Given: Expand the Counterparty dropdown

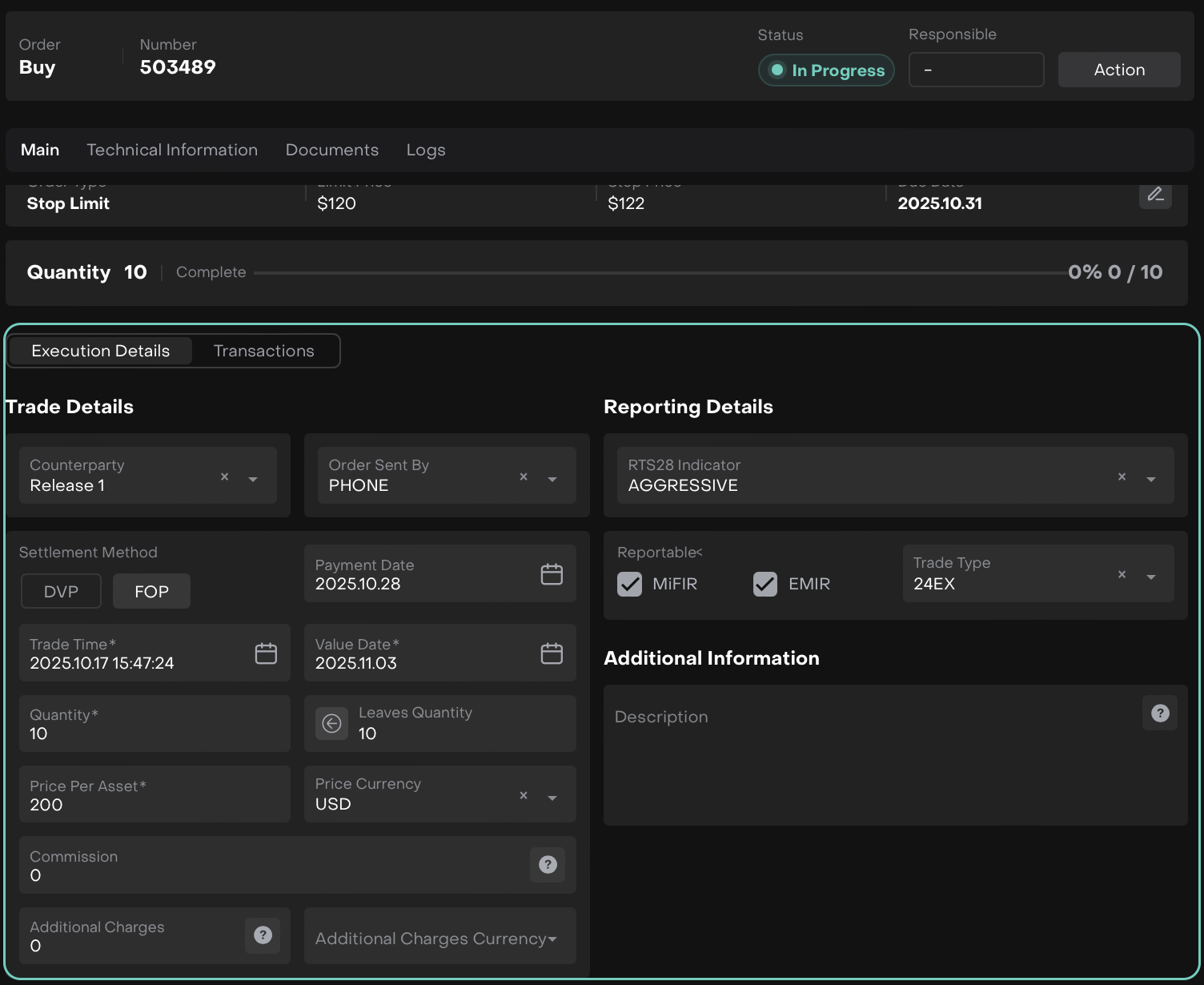Looking at the screenshot, I should [x=253, y=479].
